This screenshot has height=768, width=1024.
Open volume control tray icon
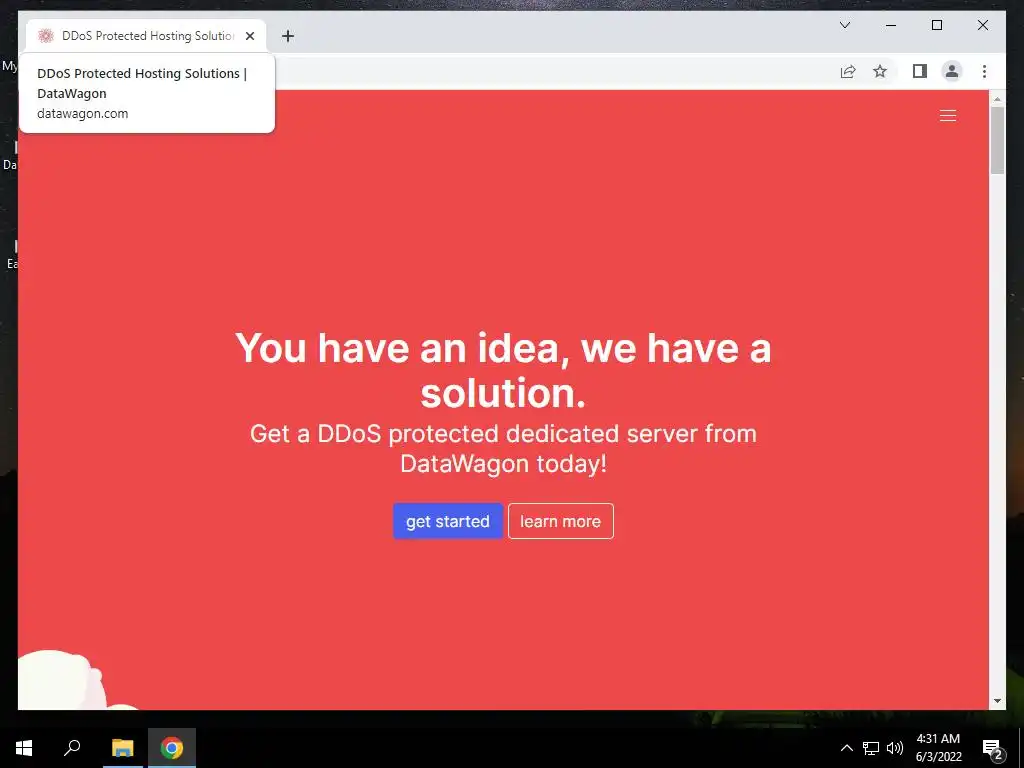tap(895, 748)
